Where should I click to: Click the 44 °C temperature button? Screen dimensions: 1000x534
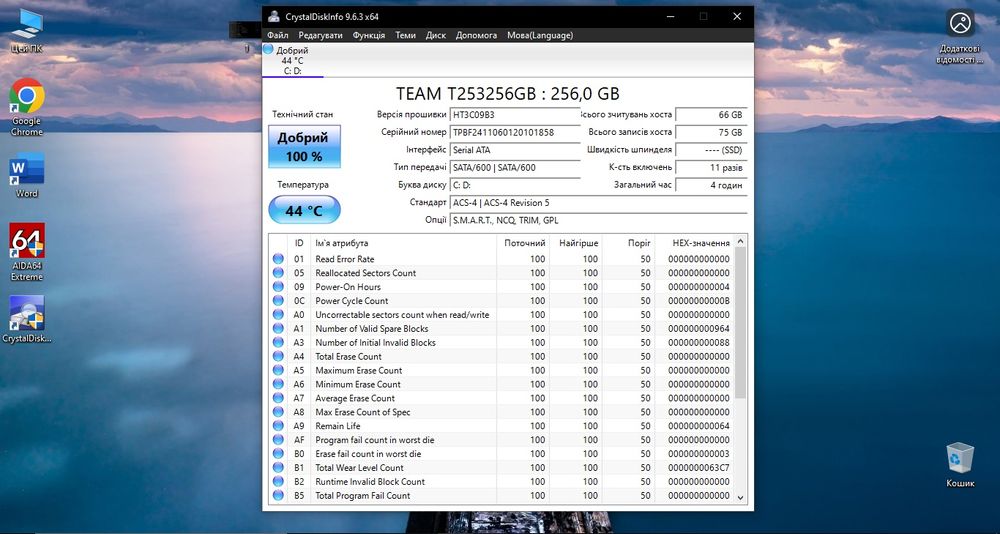tap(304, 210)
